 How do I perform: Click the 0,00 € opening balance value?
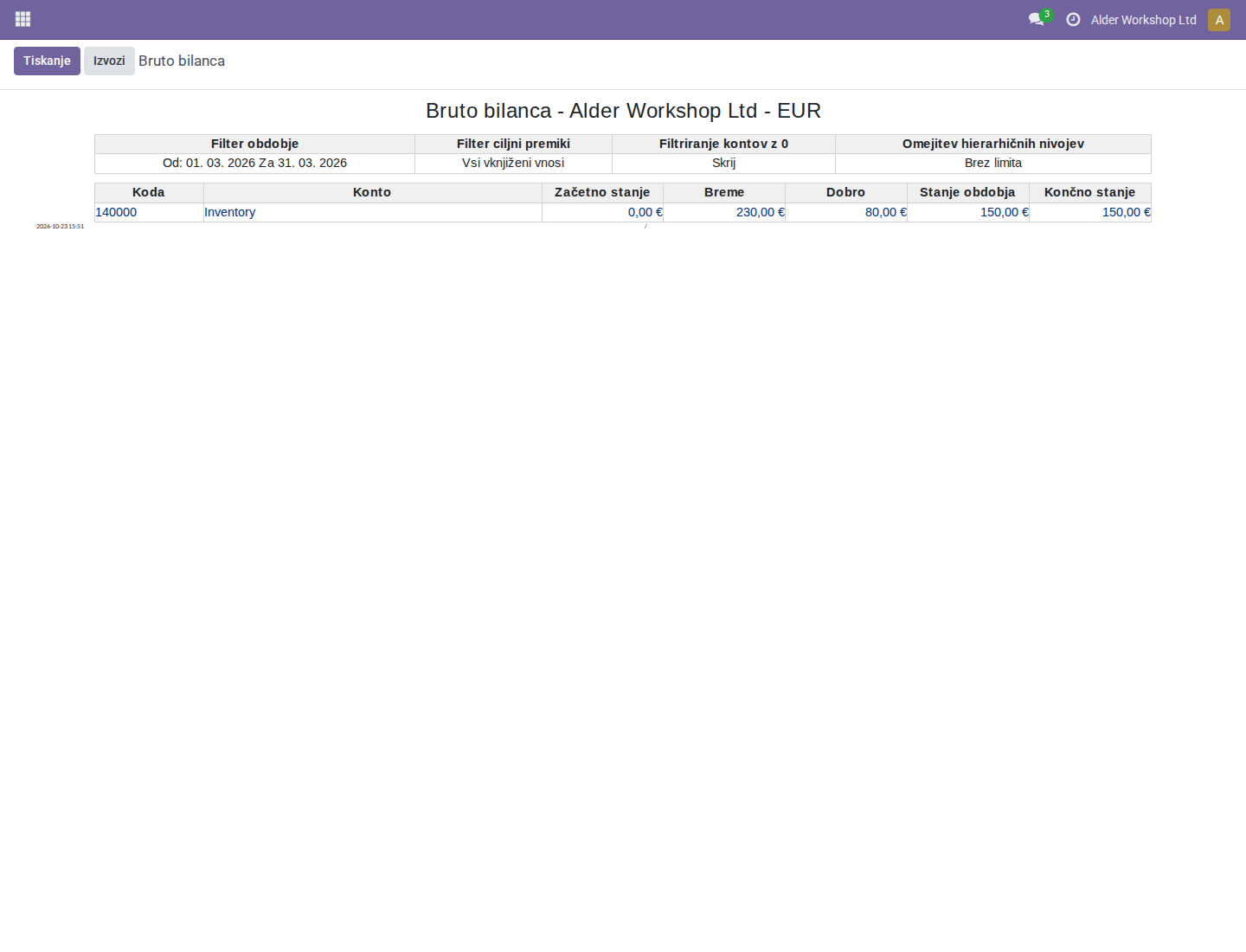[x=645, y=212]
